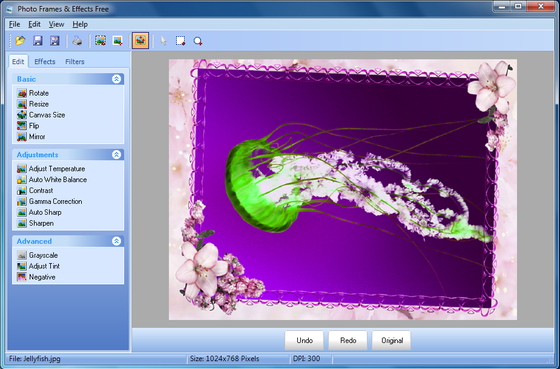The height and width of the screenshot is (369, 560).
Task: Click the Rotate option icon
Action: coord(22,93)
